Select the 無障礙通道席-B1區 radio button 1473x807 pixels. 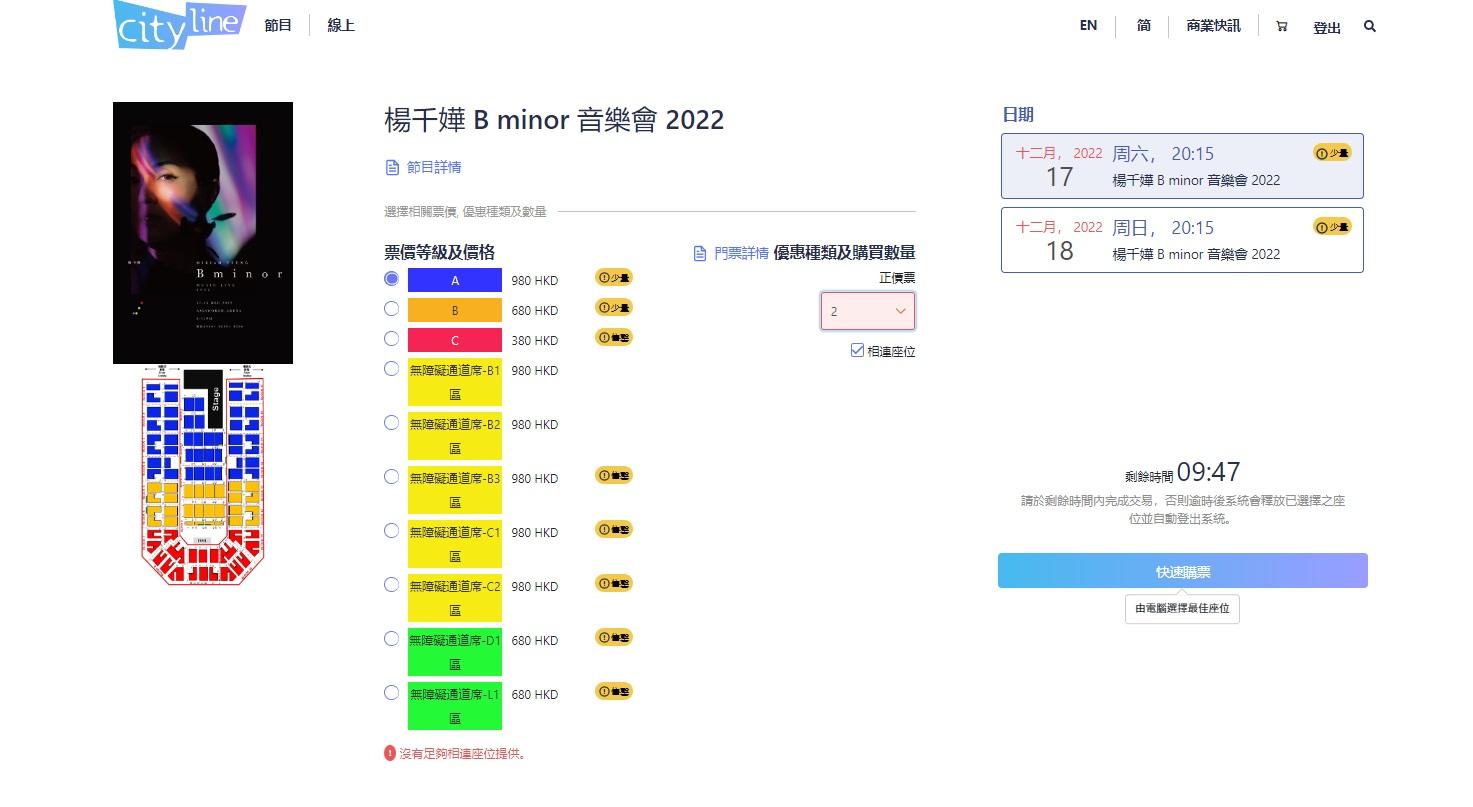[x=392, y=369]
